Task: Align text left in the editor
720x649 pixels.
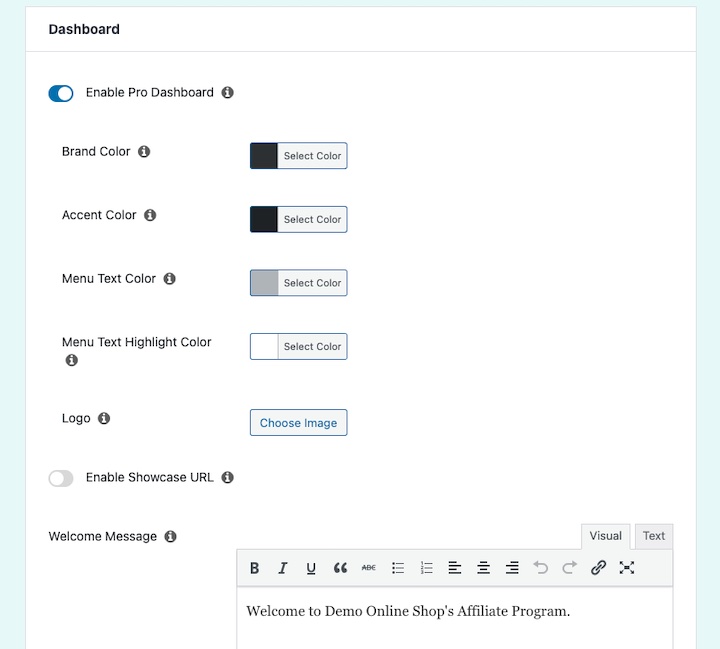Action: 455,568
